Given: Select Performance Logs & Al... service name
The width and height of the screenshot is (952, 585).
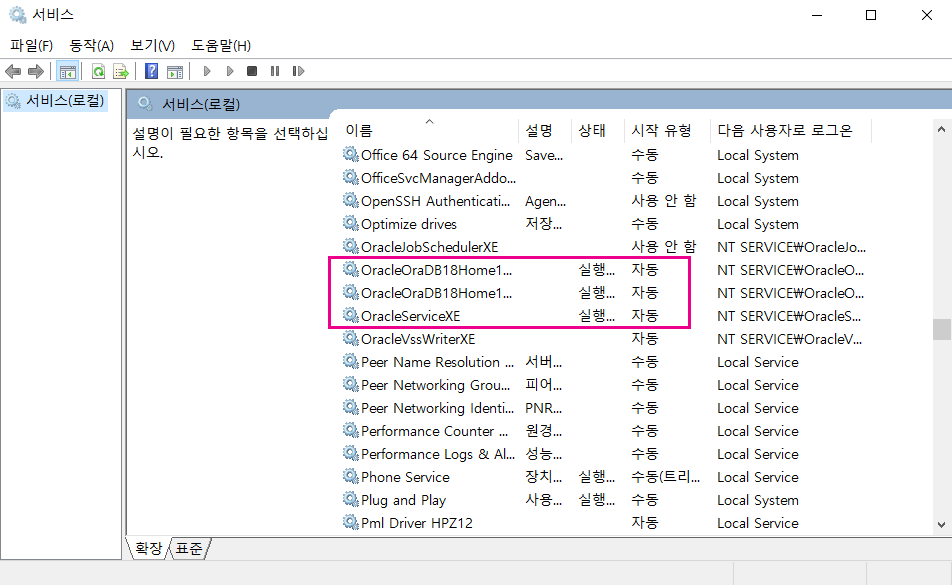Looking at the screenshot, I should pyautogui.click(x=438, y=455).
